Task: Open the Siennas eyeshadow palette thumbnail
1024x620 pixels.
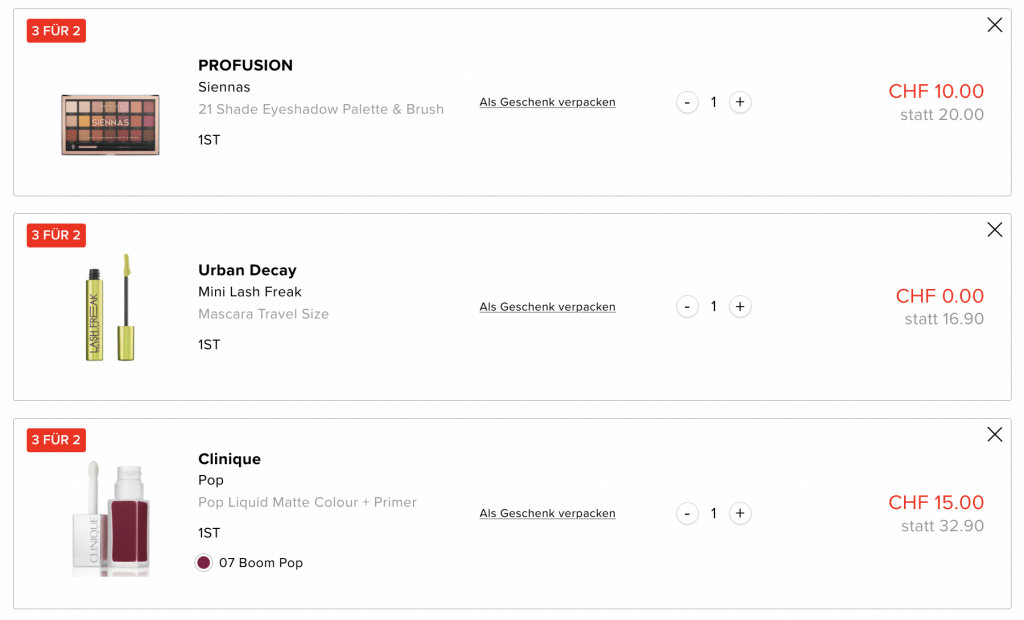Action: point(110,125)
